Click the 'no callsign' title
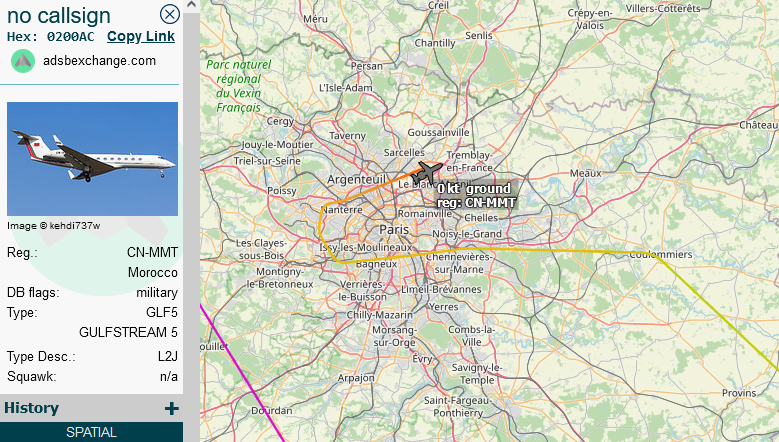This screenshot has height=442, width=779. point(59,15)
